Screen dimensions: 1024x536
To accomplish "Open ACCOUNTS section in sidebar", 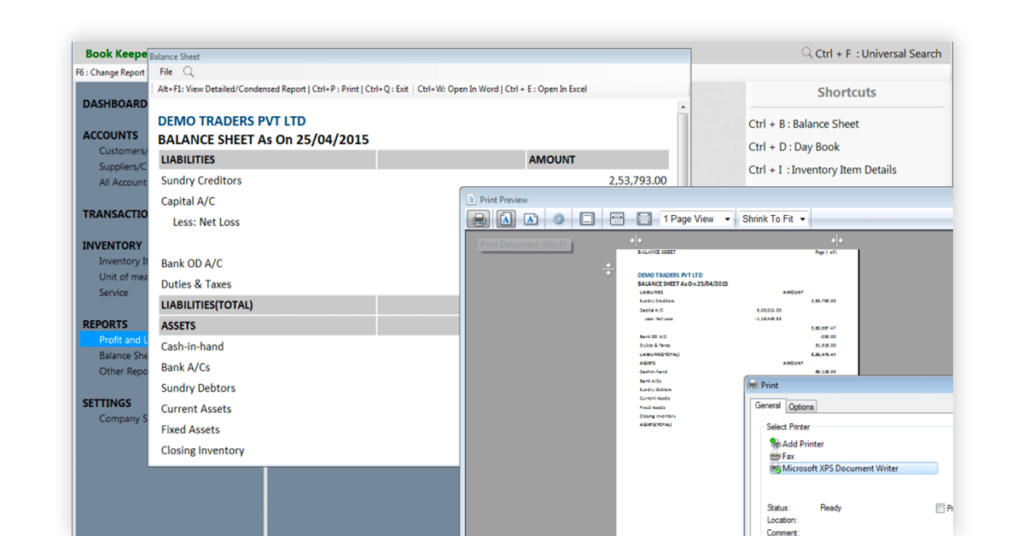I will pos(110,135).
